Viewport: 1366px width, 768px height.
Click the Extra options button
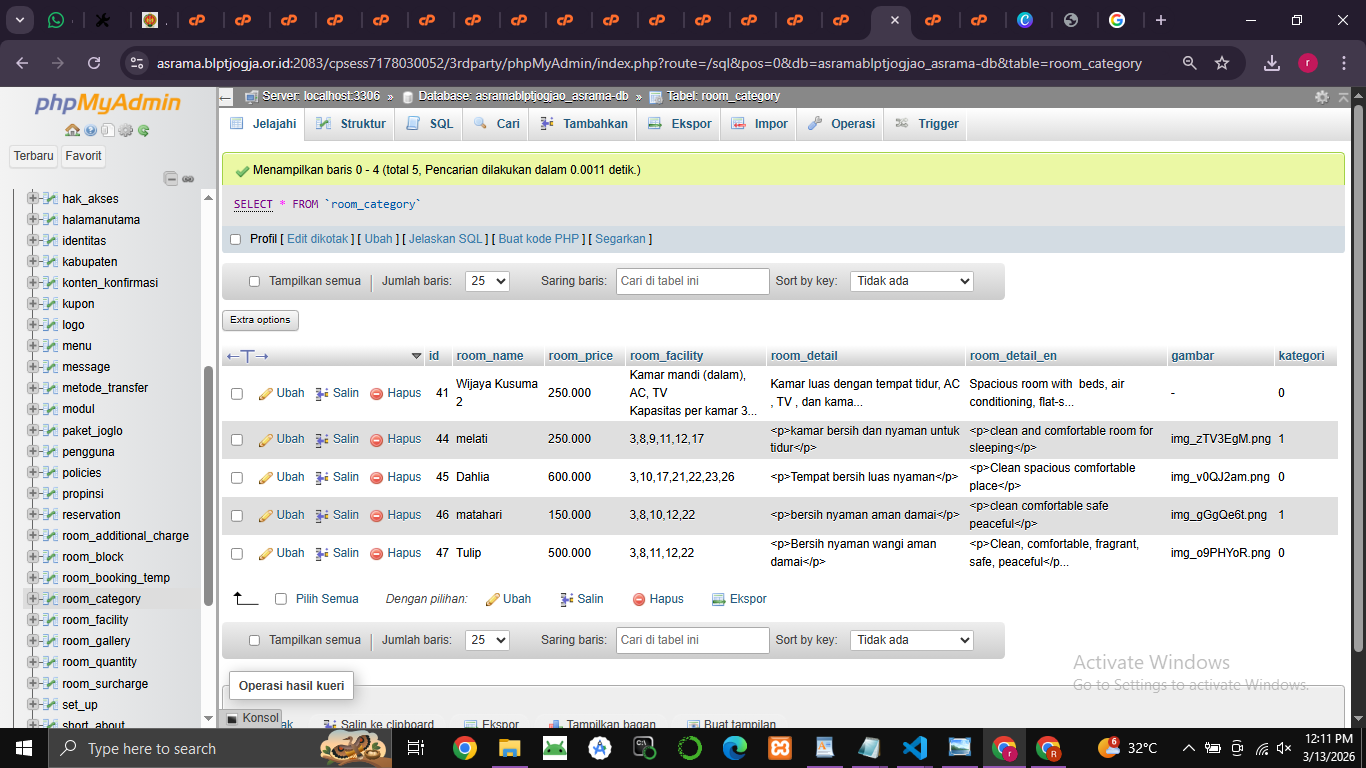[260, 320]
